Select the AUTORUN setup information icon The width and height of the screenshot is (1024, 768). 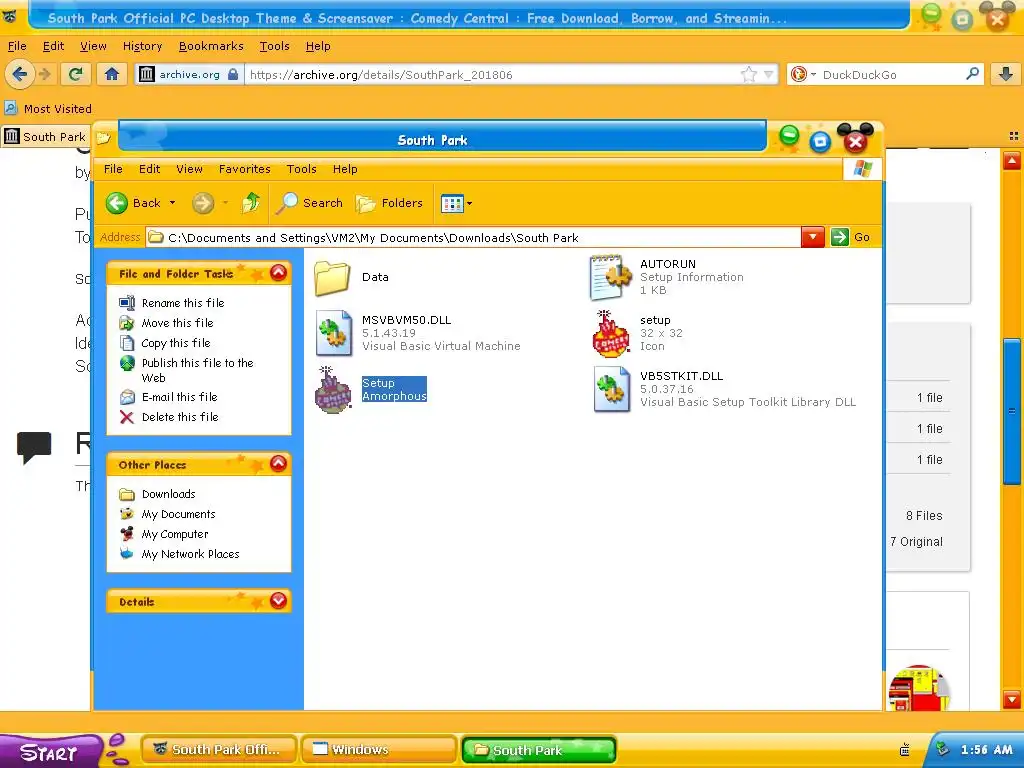pyautogui.click(x=611, y=278)
